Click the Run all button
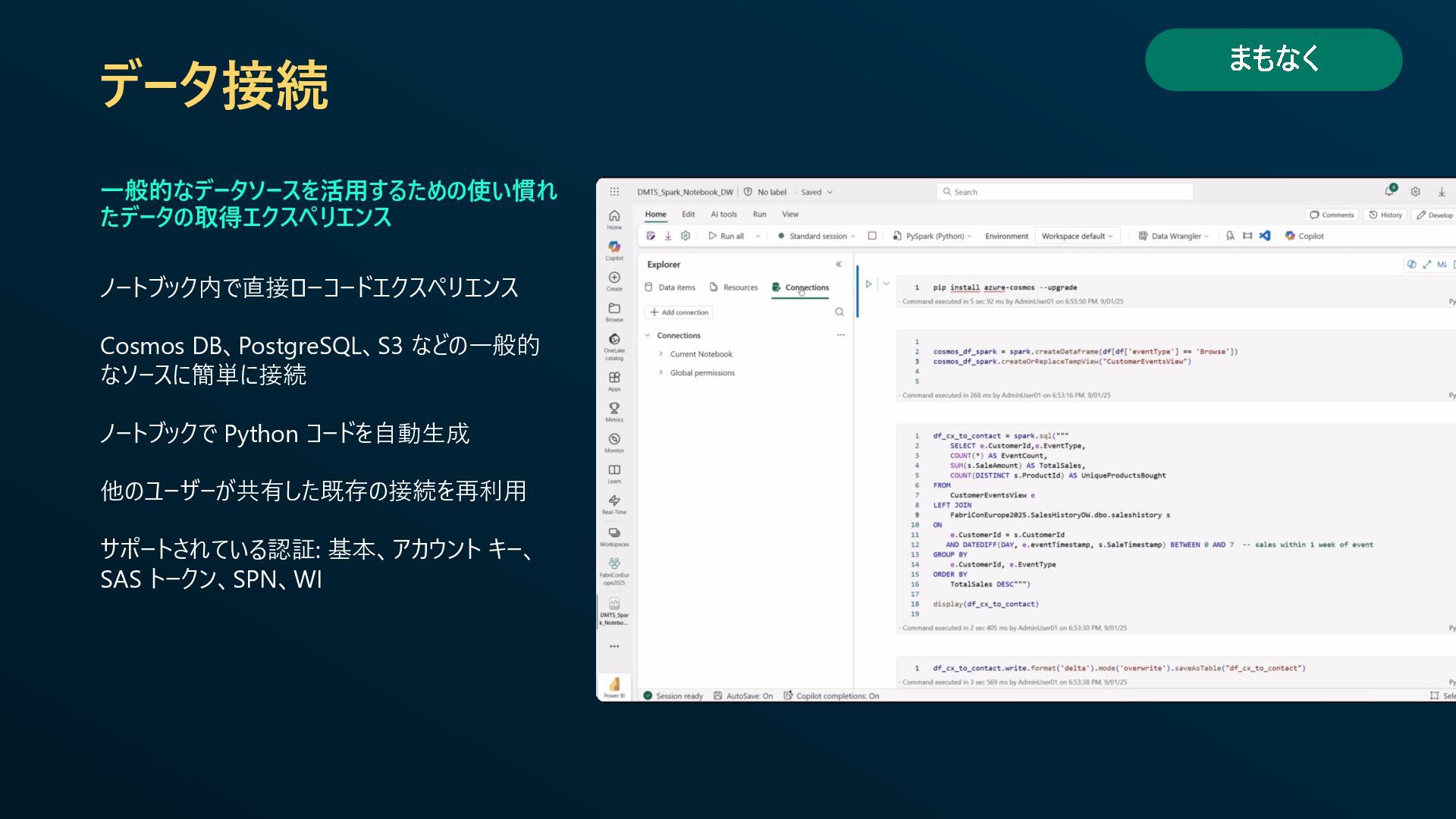This screenshot has height=819, width=1456. pyautogui.click(x=726, y=236)
